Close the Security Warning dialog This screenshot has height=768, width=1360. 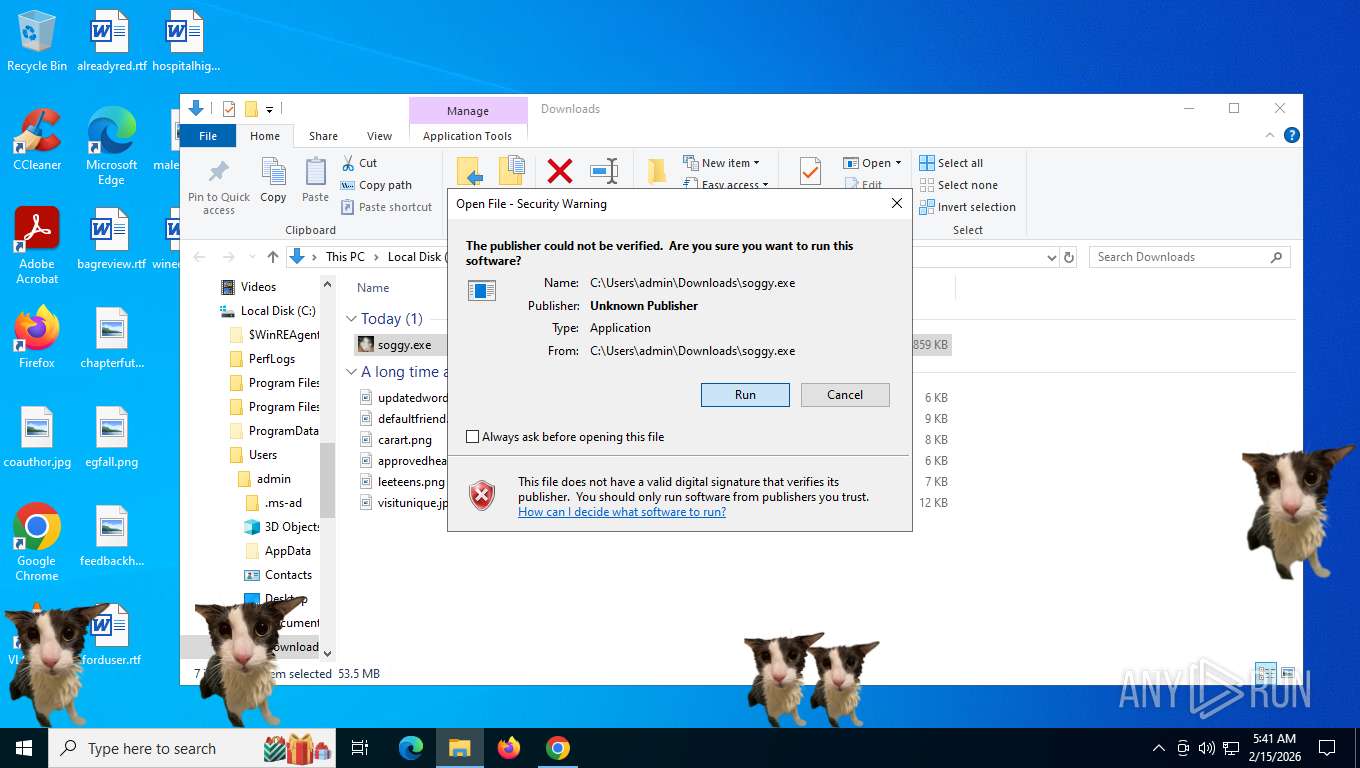(897, 204)
